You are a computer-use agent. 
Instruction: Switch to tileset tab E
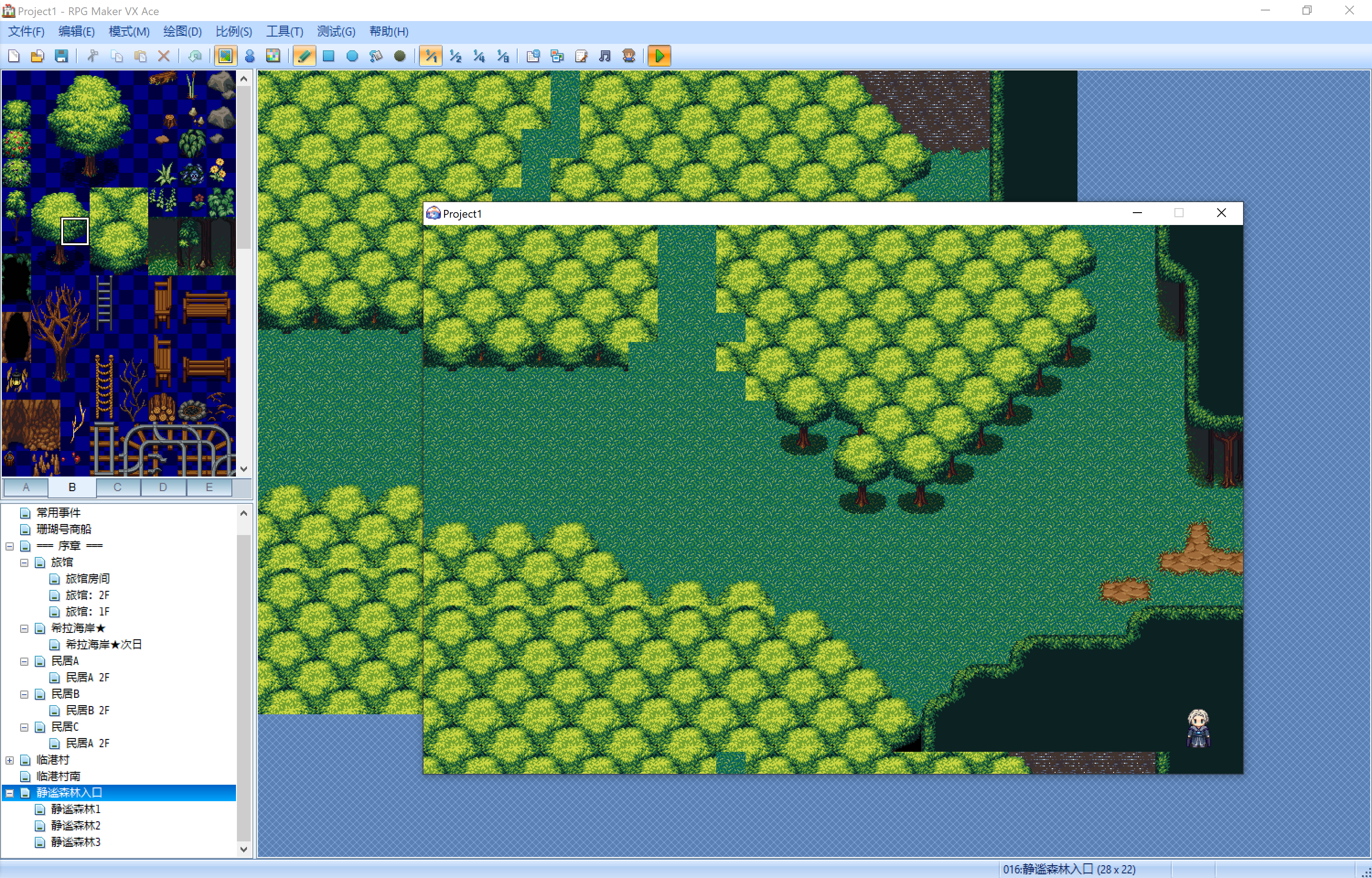[209, 487]
